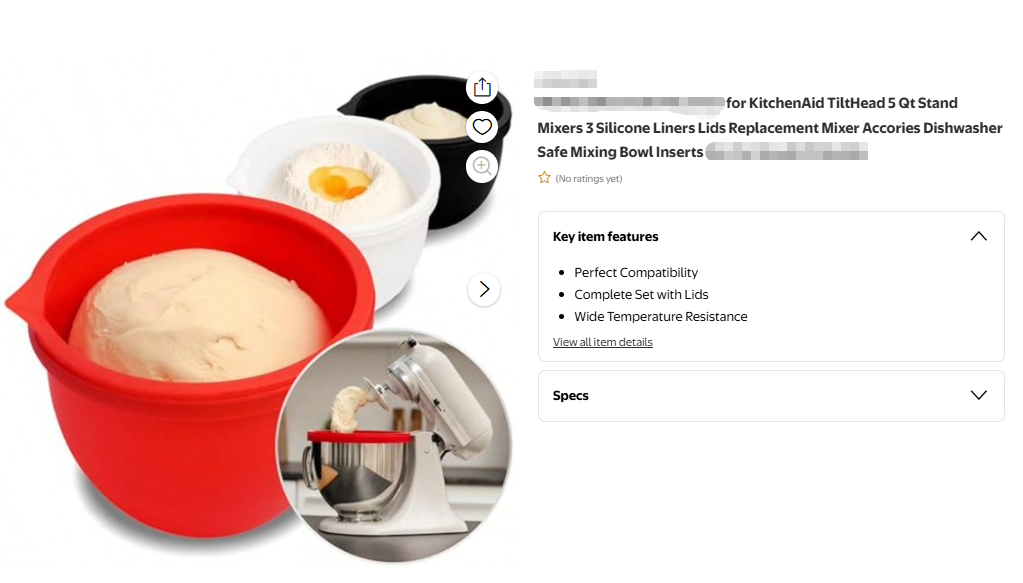
Task: Click the share icon on product image
Action: tap(482, 87)
